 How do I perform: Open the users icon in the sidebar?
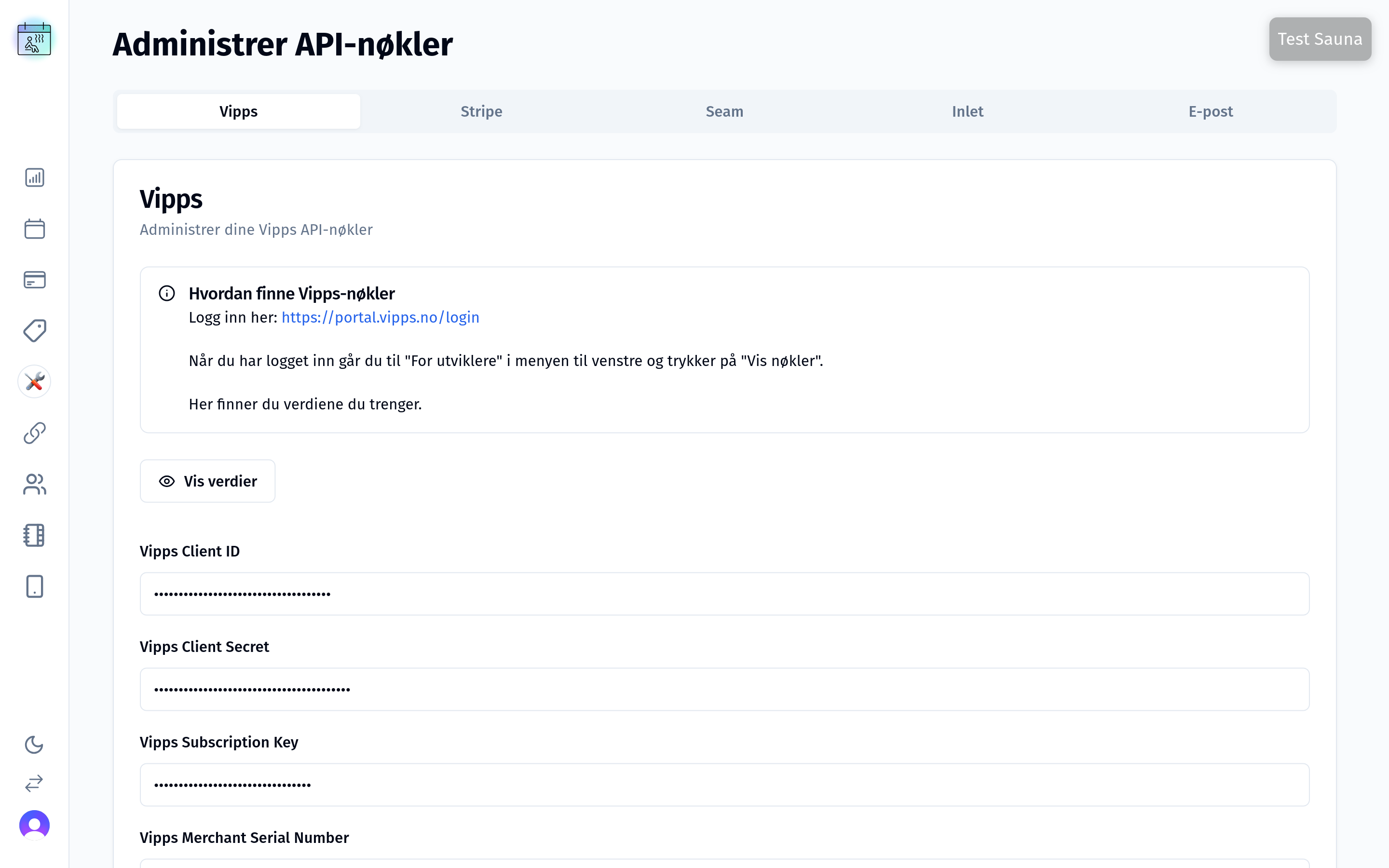pyautogui.click(x=34, y=484)
